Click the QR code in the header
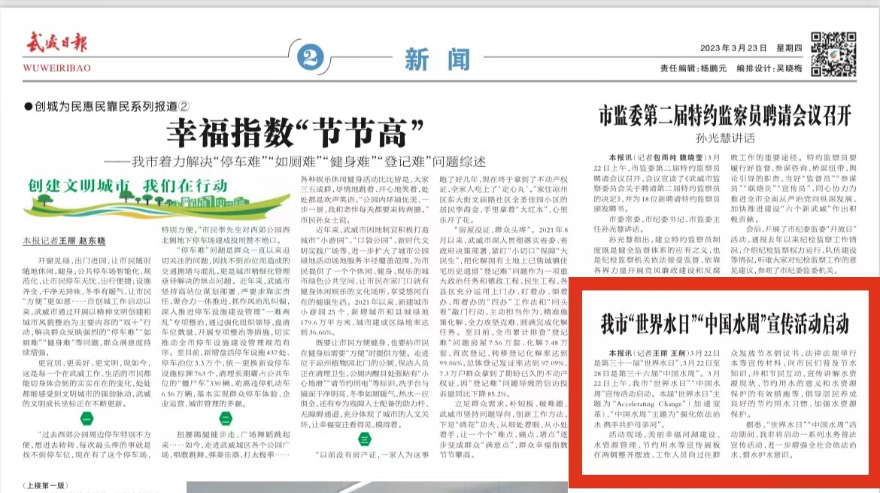 [x=833, y=54]
